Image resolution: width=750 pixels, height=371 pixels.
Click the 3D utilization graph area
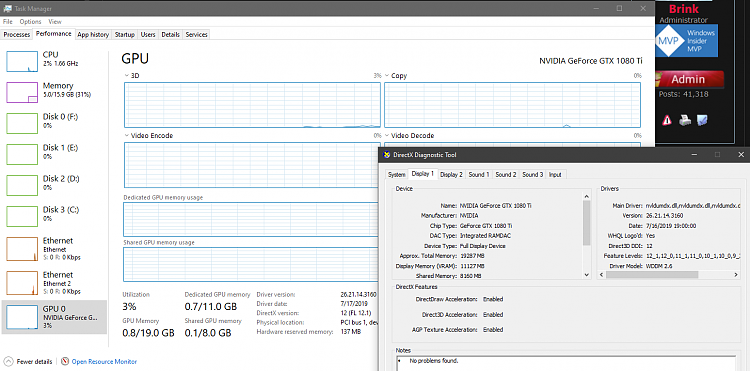click(x=252, y=105)
